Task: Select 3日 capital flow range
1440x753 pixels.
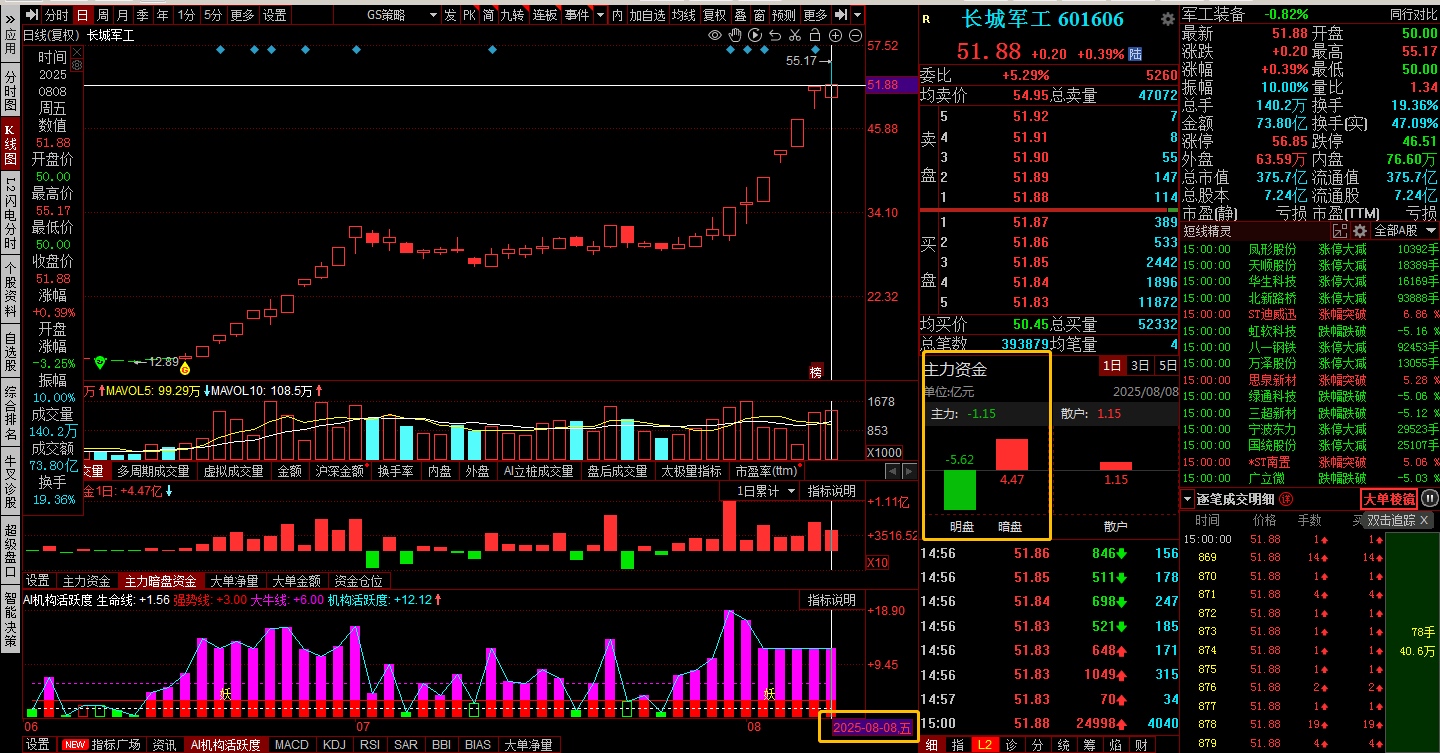Action: pyautogui.click(x=1139, y=366)
